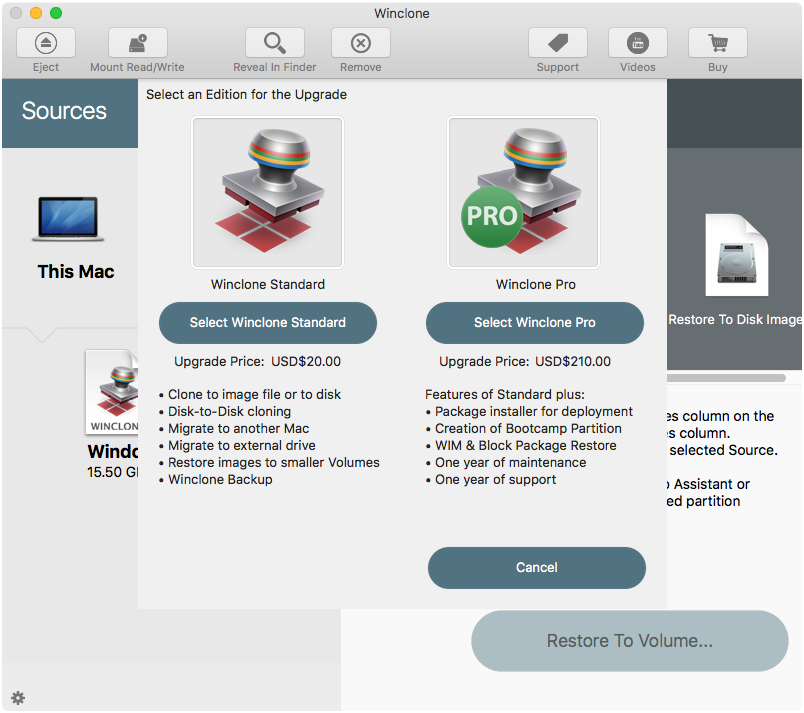Click 'Restore images to smaller Volumes' text
The image size is (804, 713).
coord(274,462)
